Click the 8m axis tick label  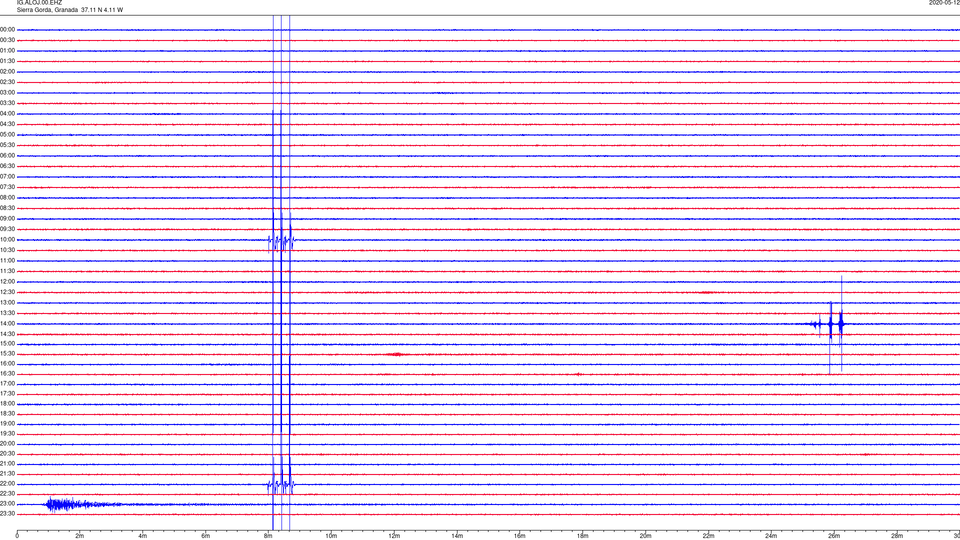pos(268,536)
